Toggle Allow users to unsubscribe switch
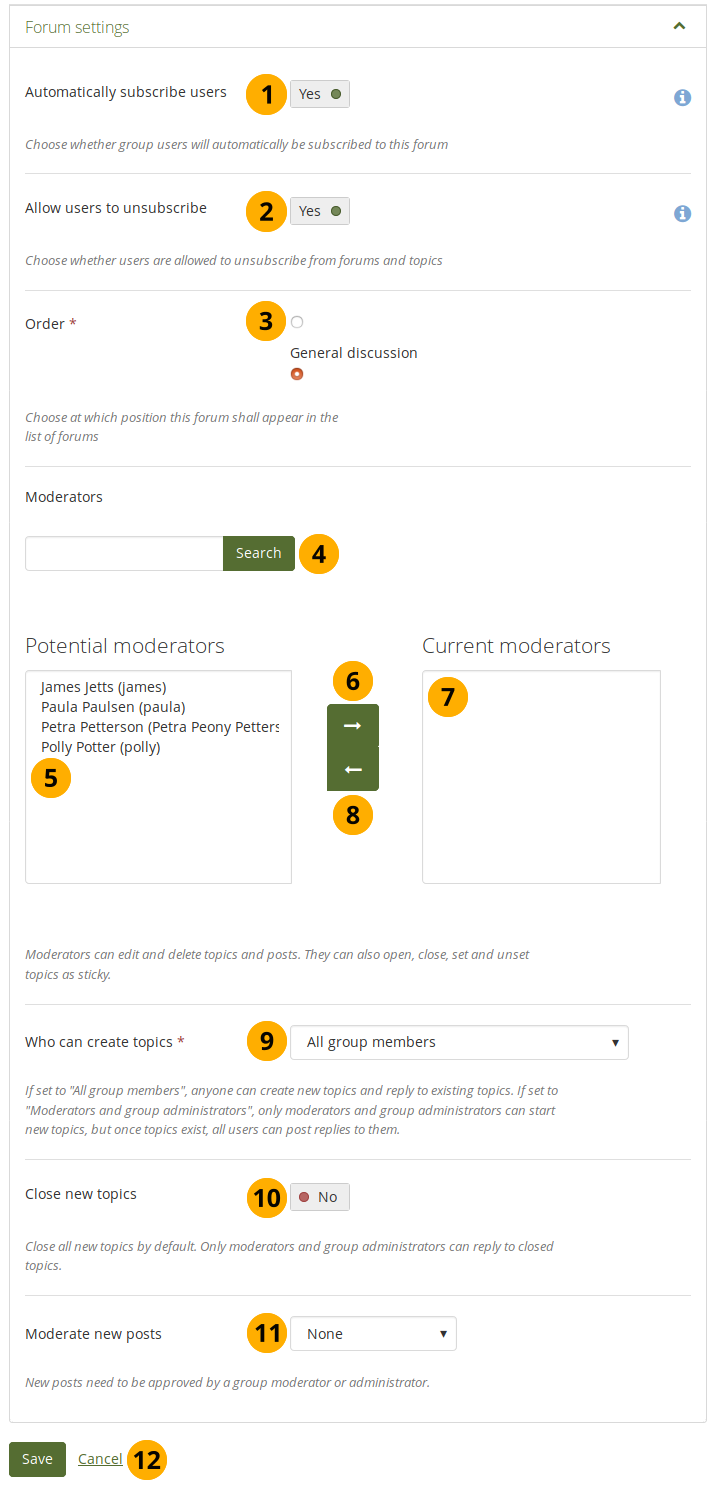Screen dimensions: 713x1486 coord(320,211)
